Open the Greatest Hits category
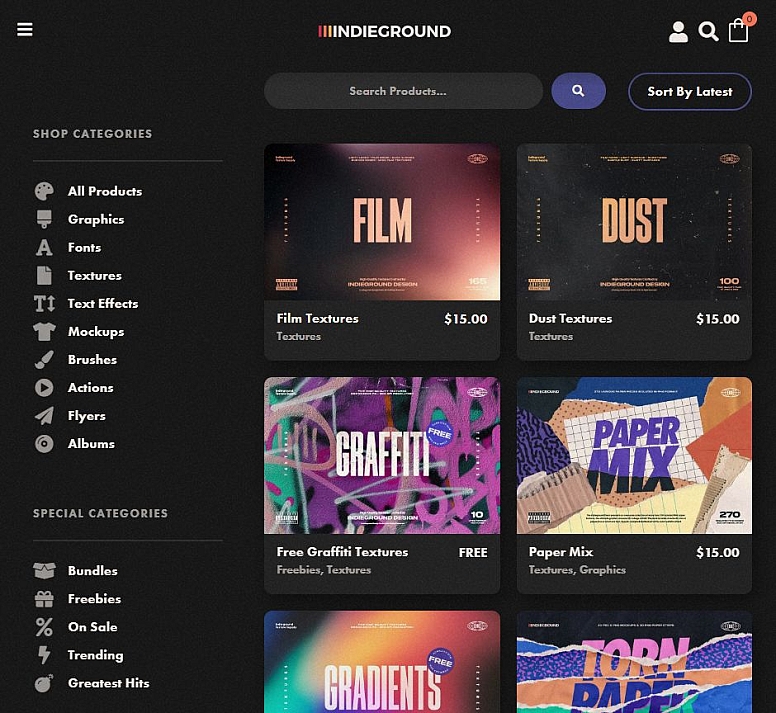This screenshot has width=776, height=713. coord(108,683)
